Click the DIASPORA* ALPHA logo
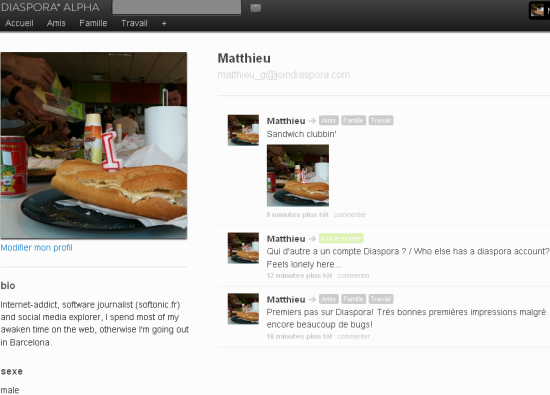This screenshot has height=395, width=550. point(50,7)
